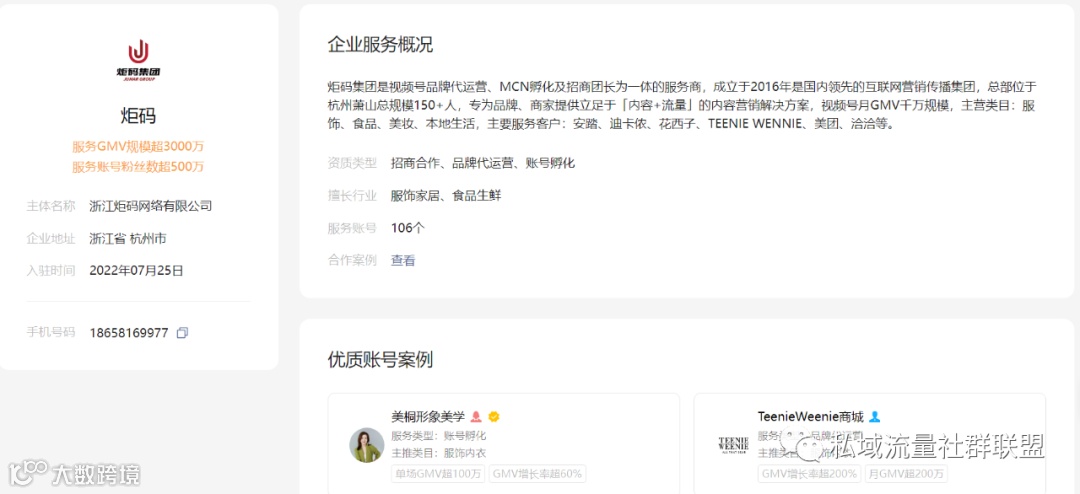Click the company name 浙江炬码网络有限公司
The image size is (1080, 494).
tap(151, 206)
